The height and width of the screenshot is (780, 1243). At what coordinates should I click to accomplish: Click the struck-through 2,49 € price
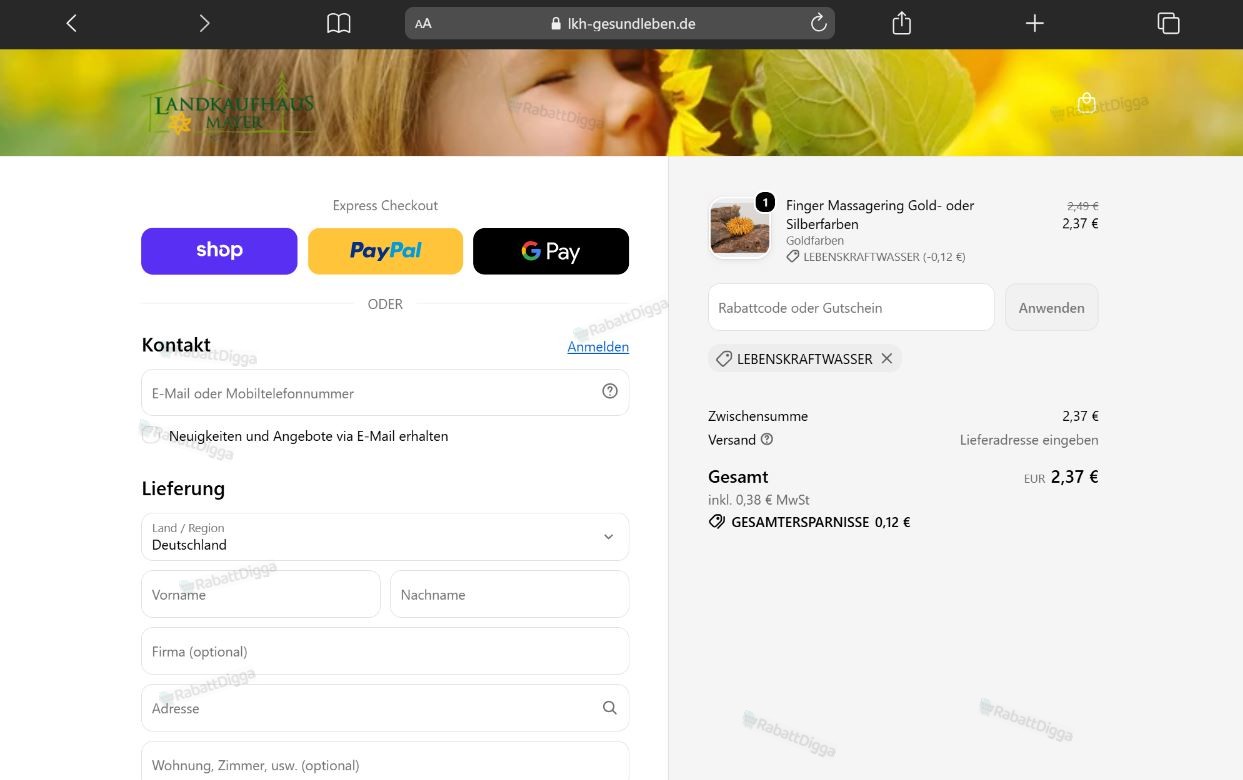click(1082, 206)
